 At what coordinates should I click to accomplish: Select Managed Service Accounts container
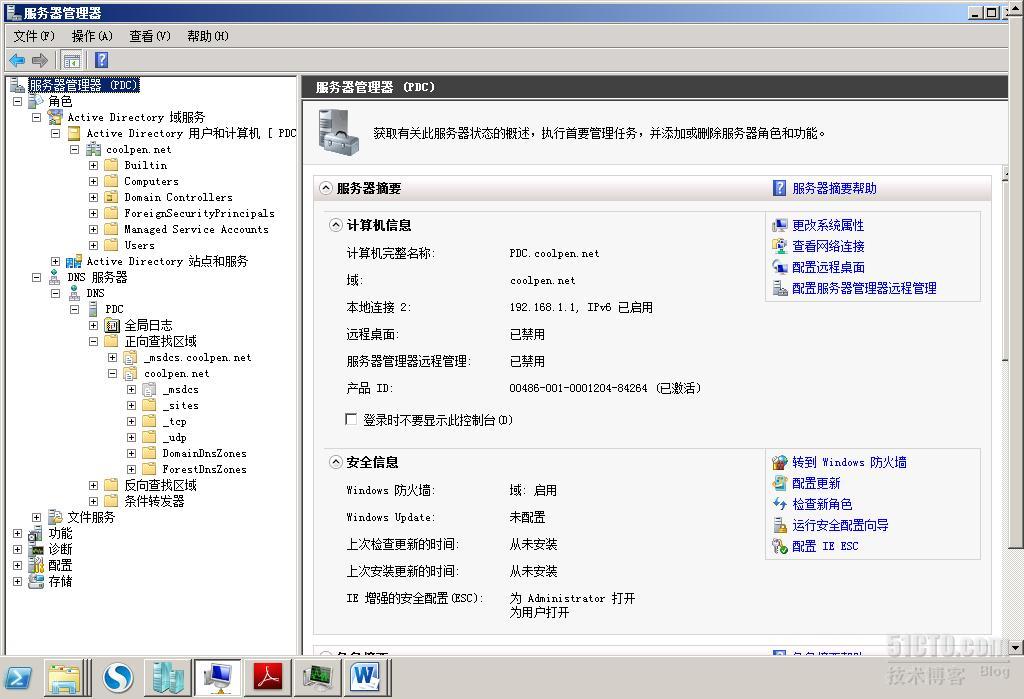click(x=196, y=229)
